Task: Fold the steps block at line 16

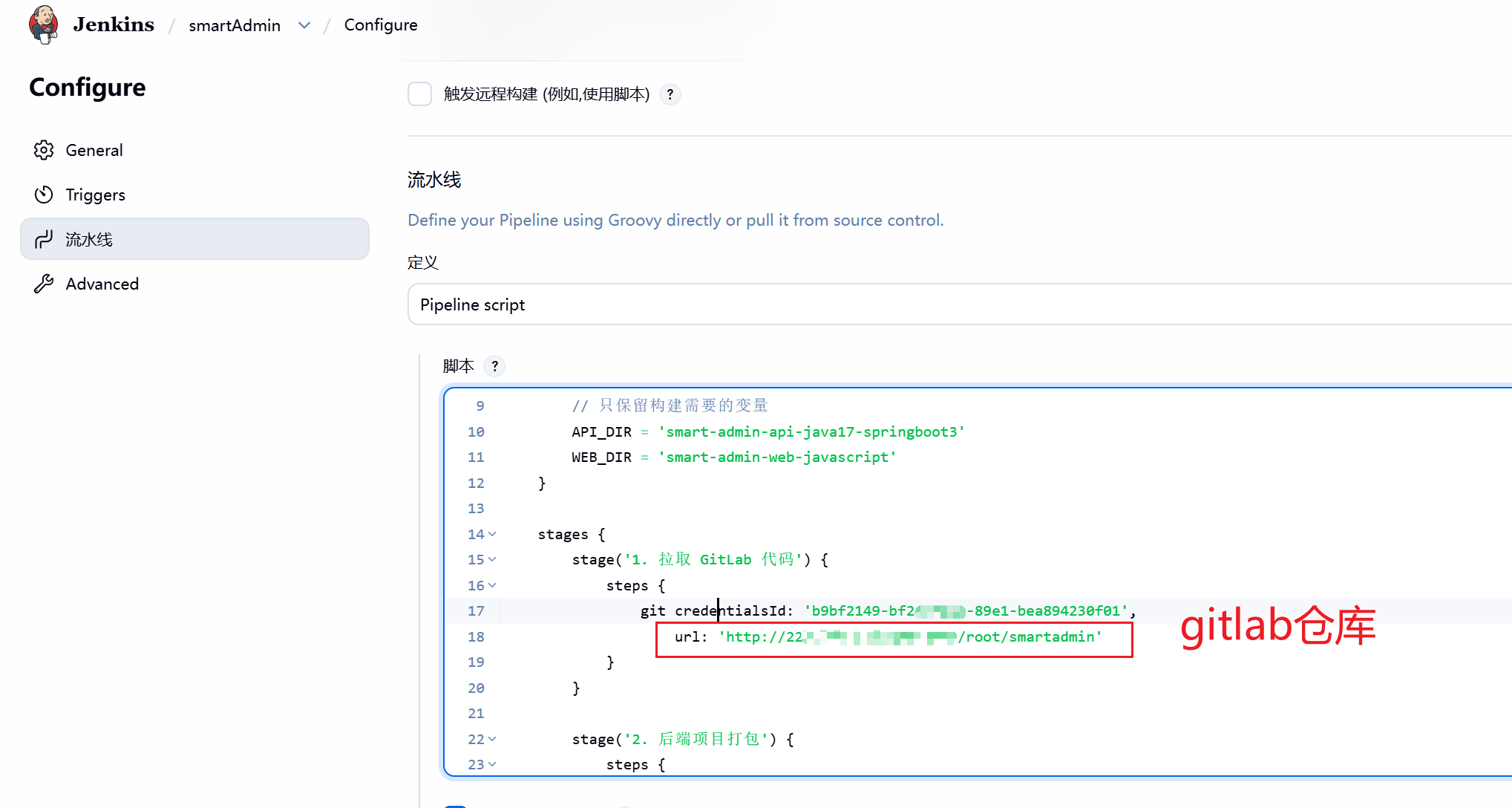Action: [x=492, y=585]
